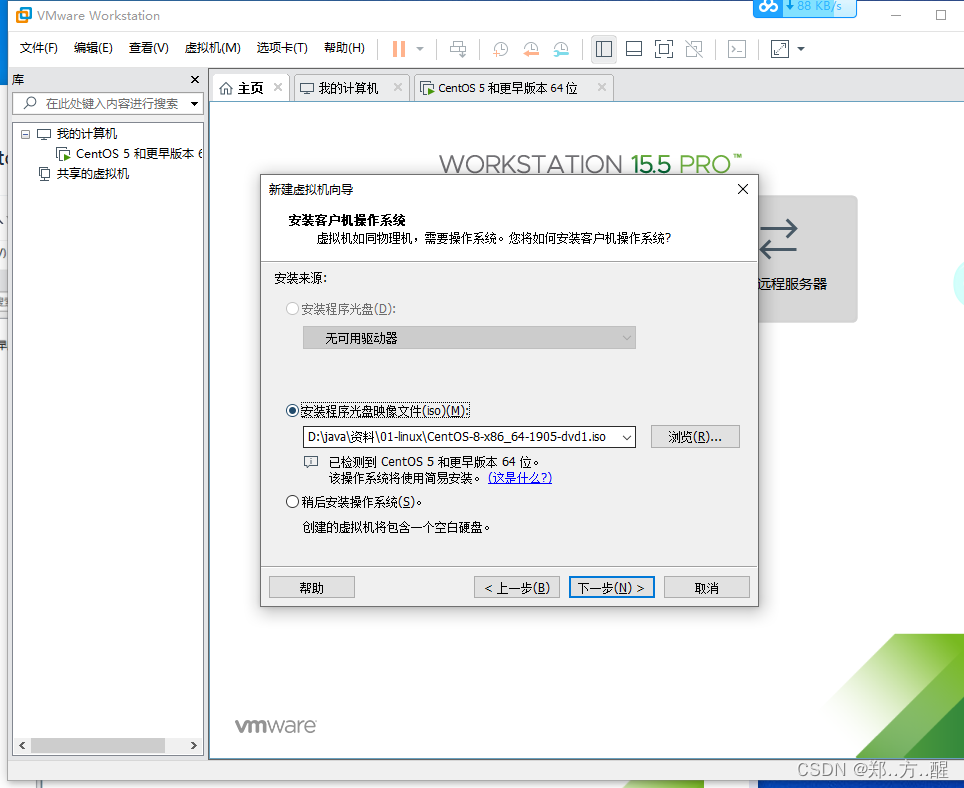Screen dimensions: 964x788
Task: Enter full screen mode via the toolbar icon
Action: pyautogui.click(x=664, y=49)
